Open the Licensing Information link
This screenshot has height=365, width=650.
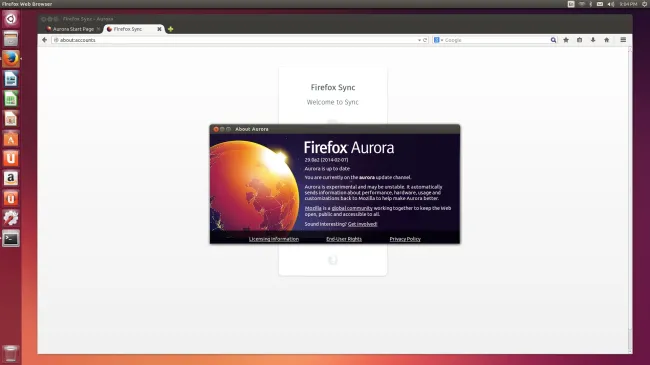click(274, 239)
